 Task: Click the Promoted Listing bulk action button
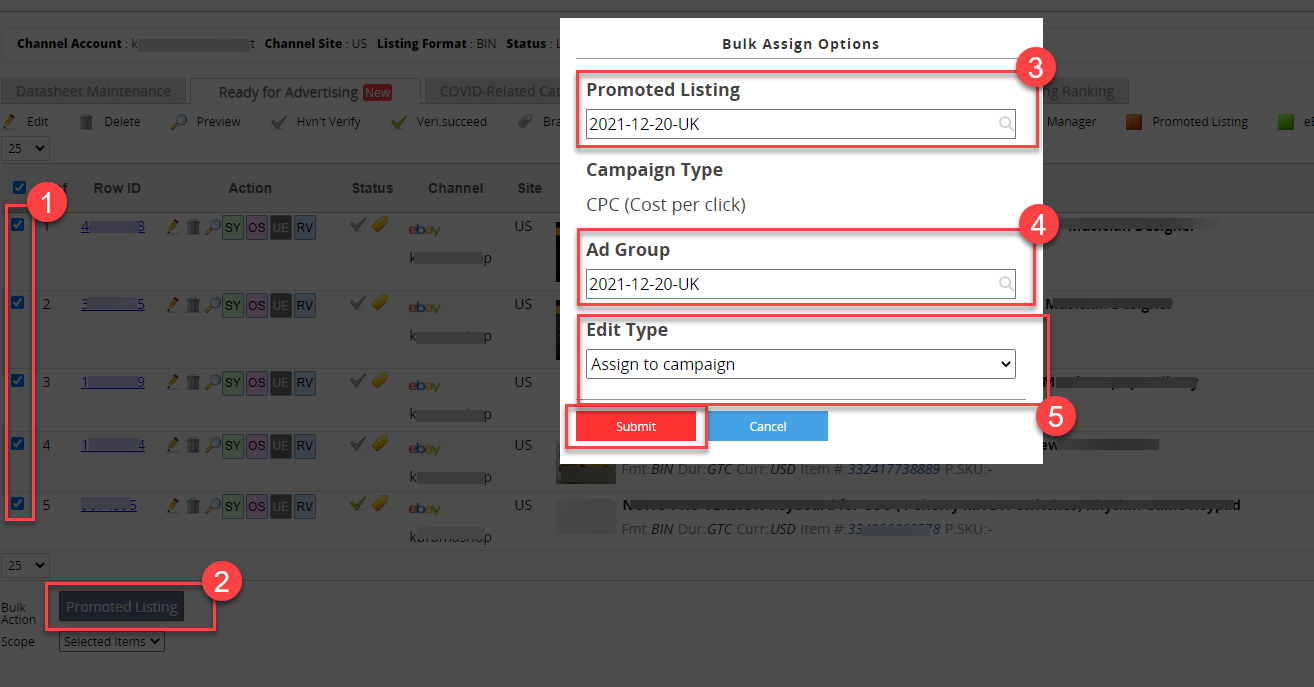122,607
